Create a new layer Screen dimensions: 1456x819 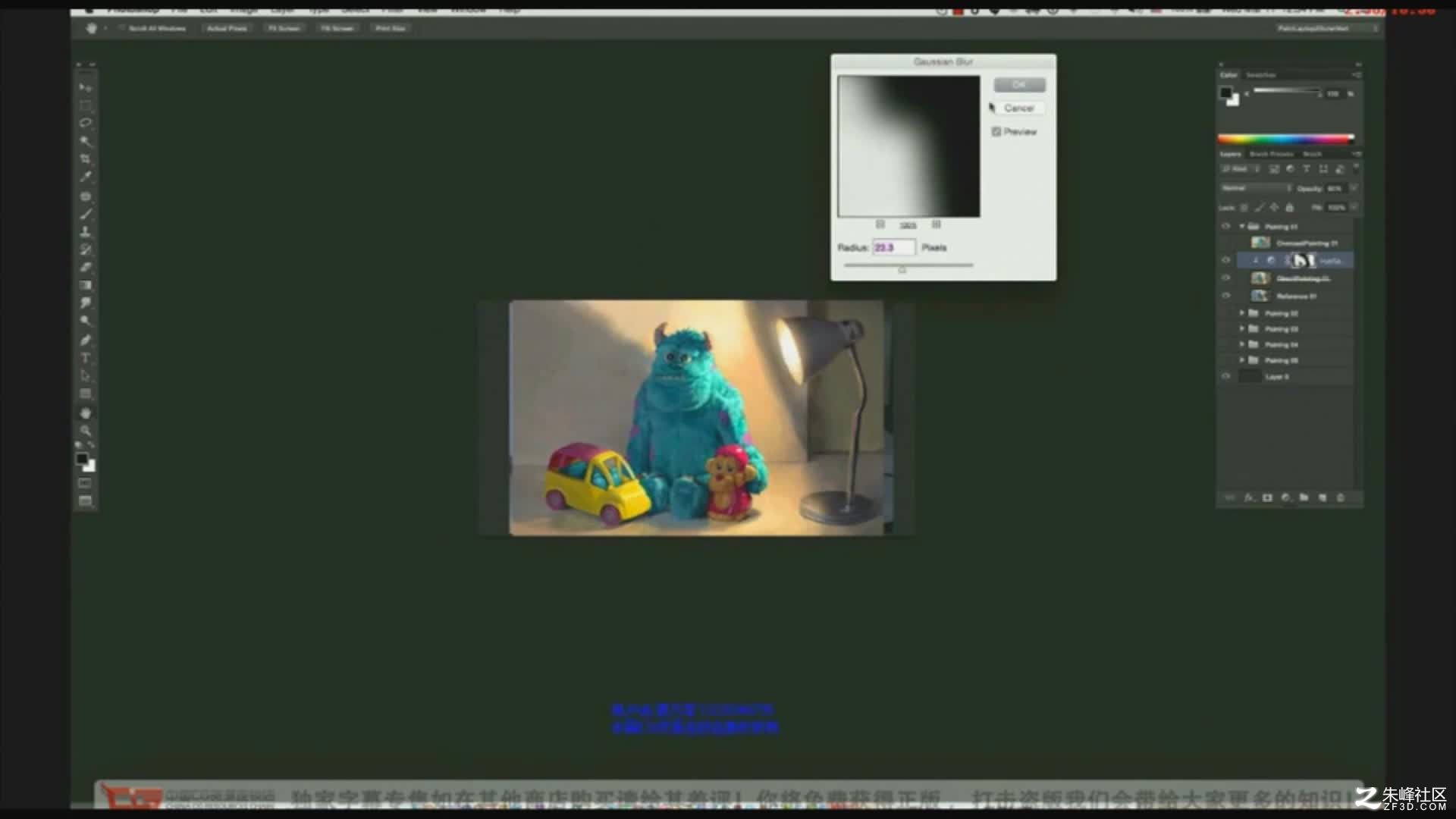(x=1323, y=498)
